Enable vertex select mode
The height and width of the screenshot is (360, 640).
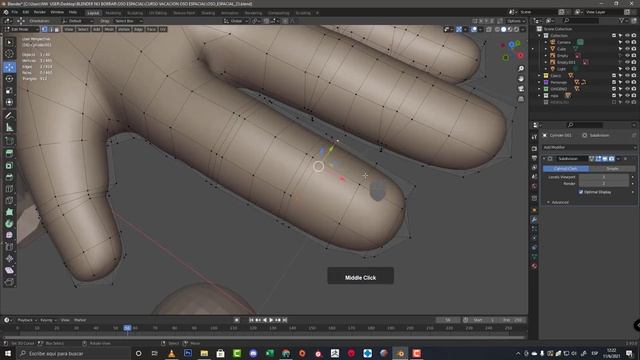[44, 29]
